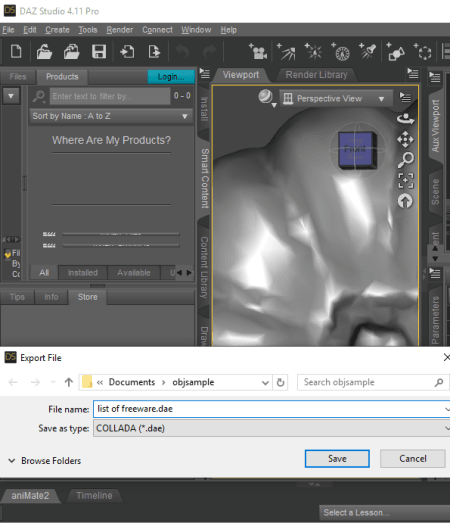Click the viewport Pan arrows icon
450x523 pixels.
click(405, 139)
